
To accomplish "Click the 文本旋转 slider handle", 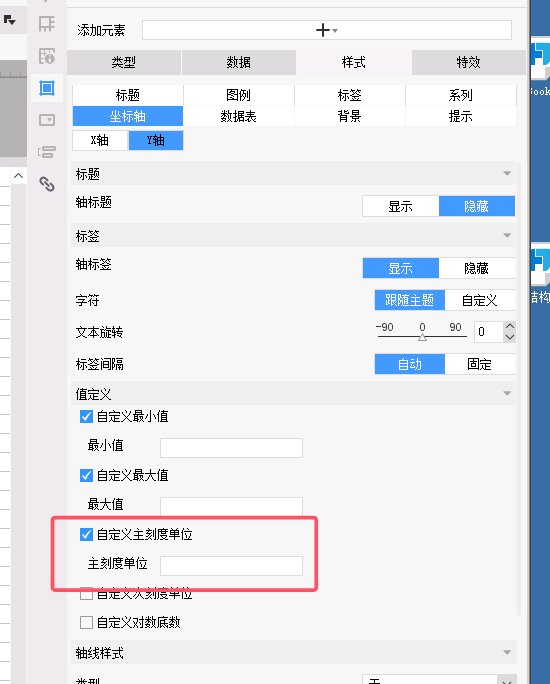I will tap(422, 337).
